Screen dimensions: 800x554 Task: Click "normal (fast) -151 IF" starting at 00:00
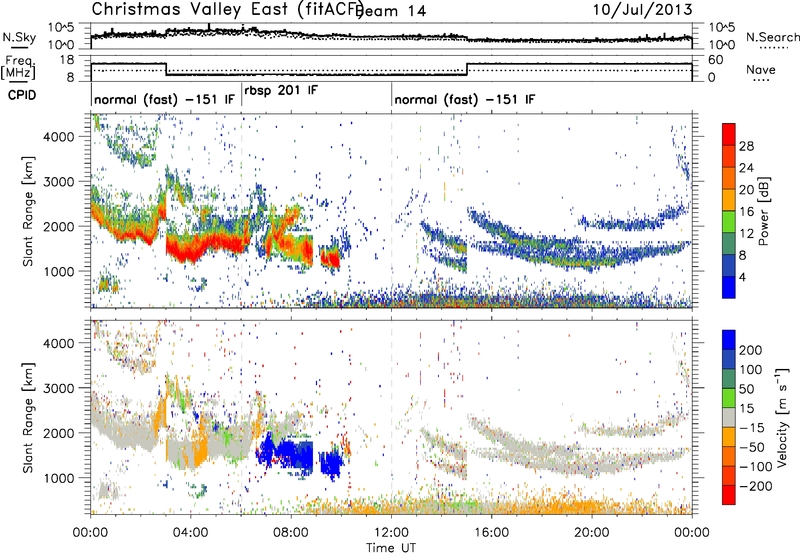164,99
